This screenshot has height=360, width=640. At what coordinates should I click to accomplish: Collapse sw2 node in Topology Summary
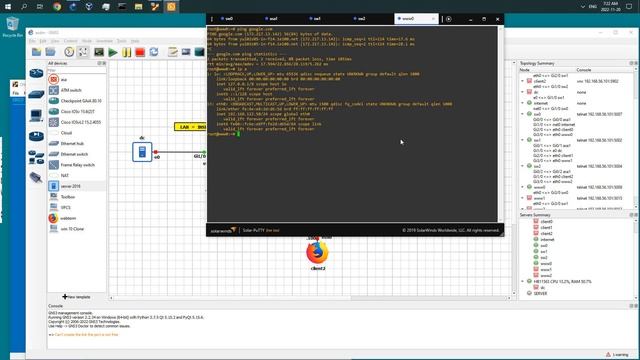click(x=523, y=166)
